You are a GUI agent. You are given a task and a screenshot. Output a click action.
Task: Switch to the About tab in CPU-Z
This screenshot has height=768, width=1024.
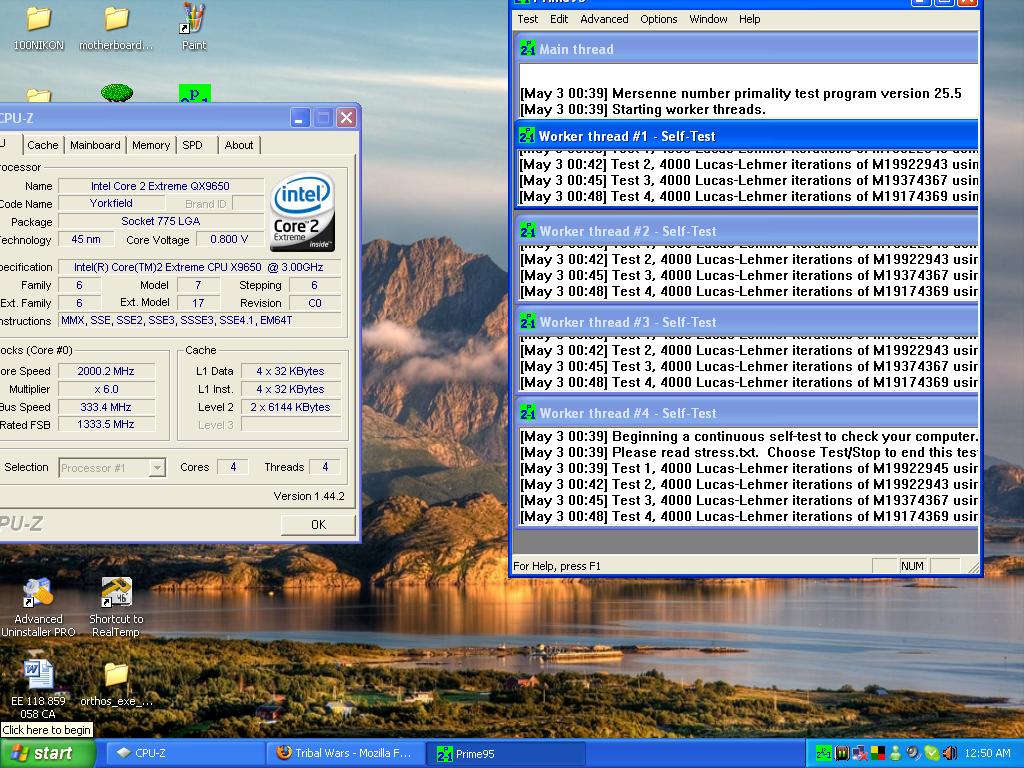(x=239, y=145)
